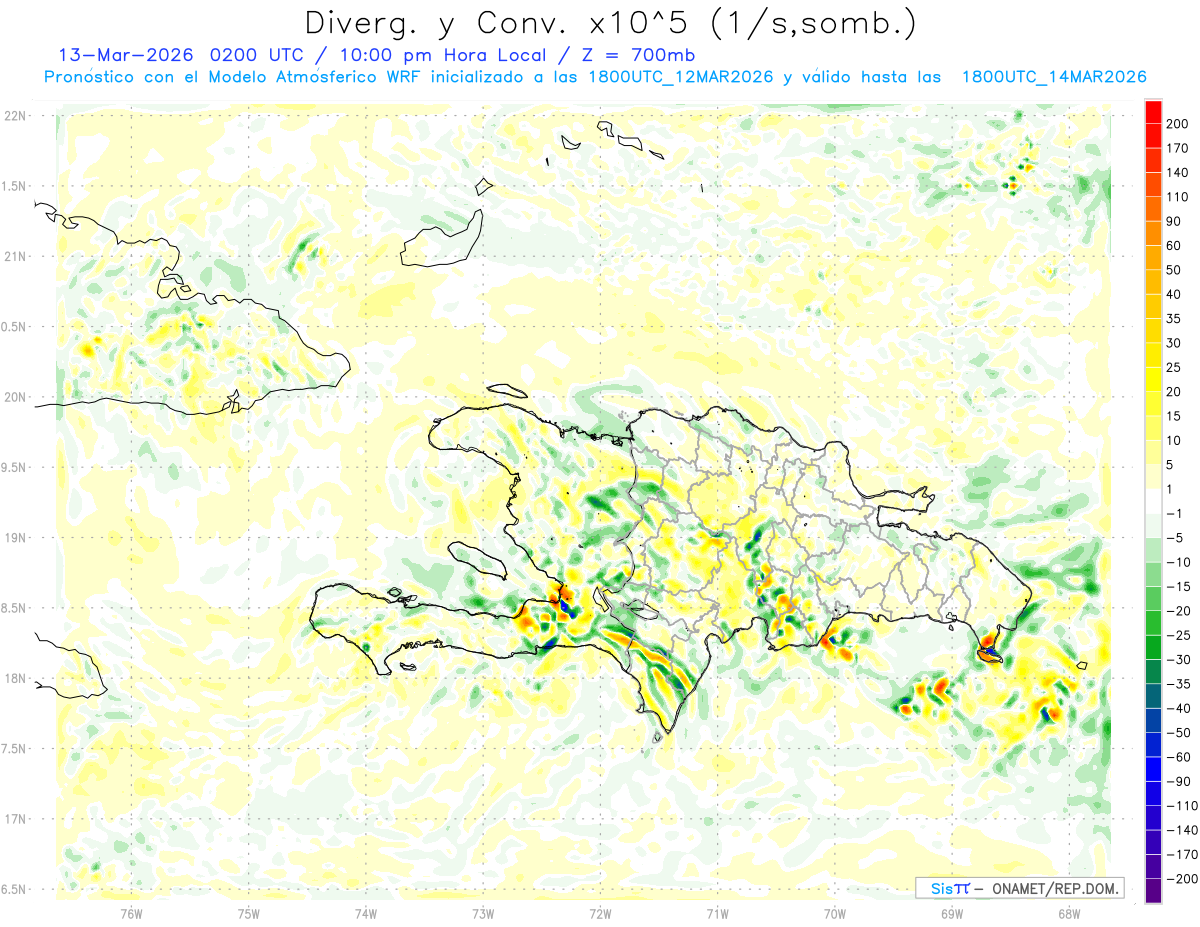Click the -170 colorbar label
Image resolution: width=1200 pixels, height=927 pixels.
1182,854
